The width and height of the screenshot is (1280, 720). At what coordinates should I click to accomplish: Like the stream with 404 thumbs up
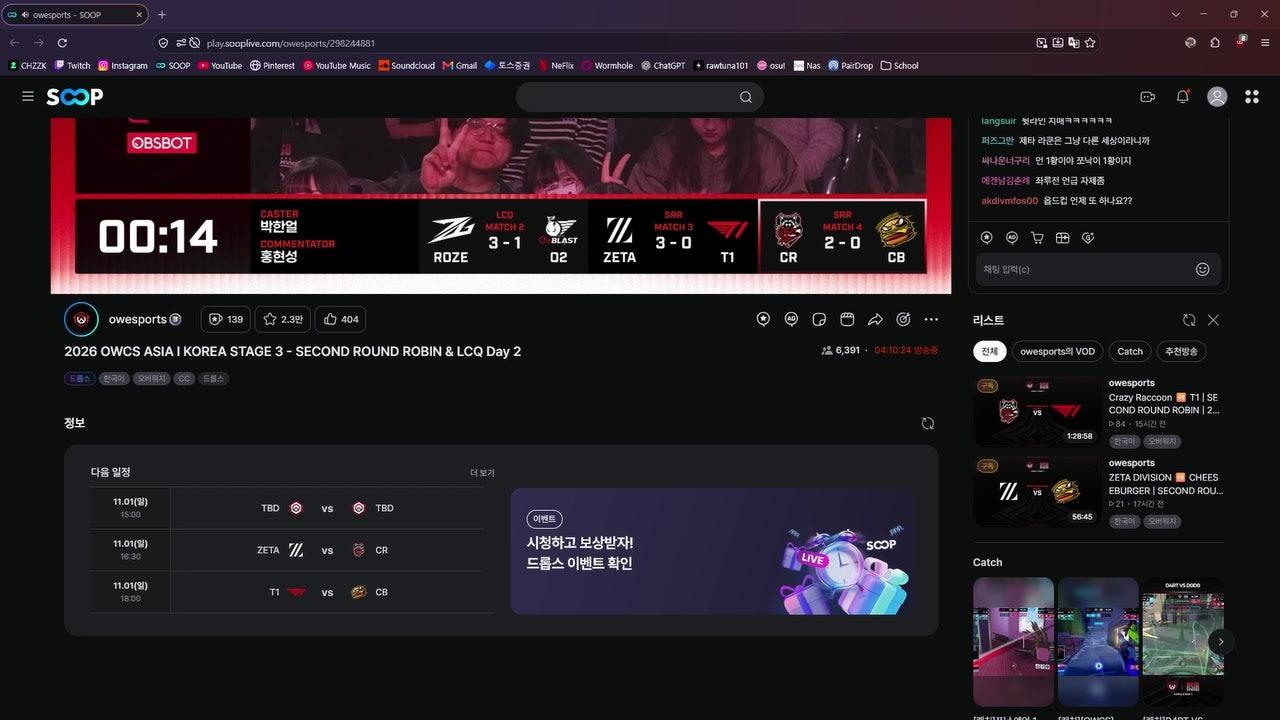click(x=341, y=319)
